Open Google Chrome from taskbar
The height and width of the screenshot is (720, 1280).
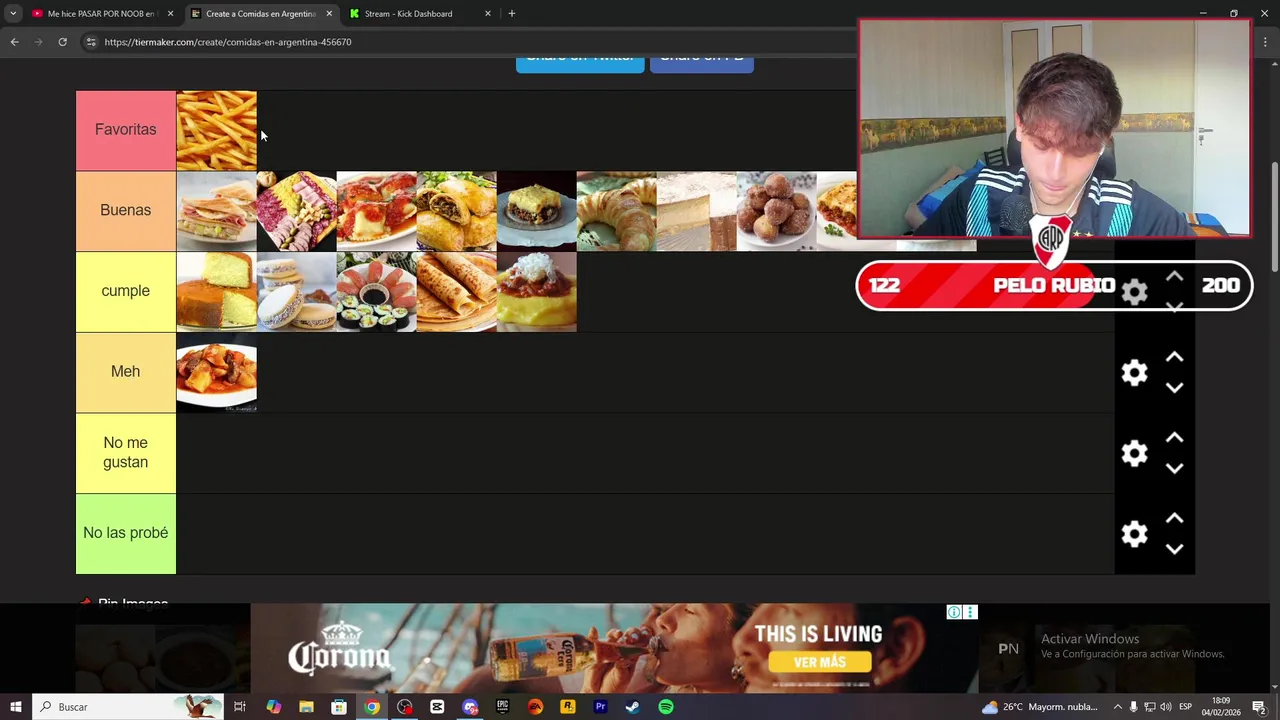372,707
